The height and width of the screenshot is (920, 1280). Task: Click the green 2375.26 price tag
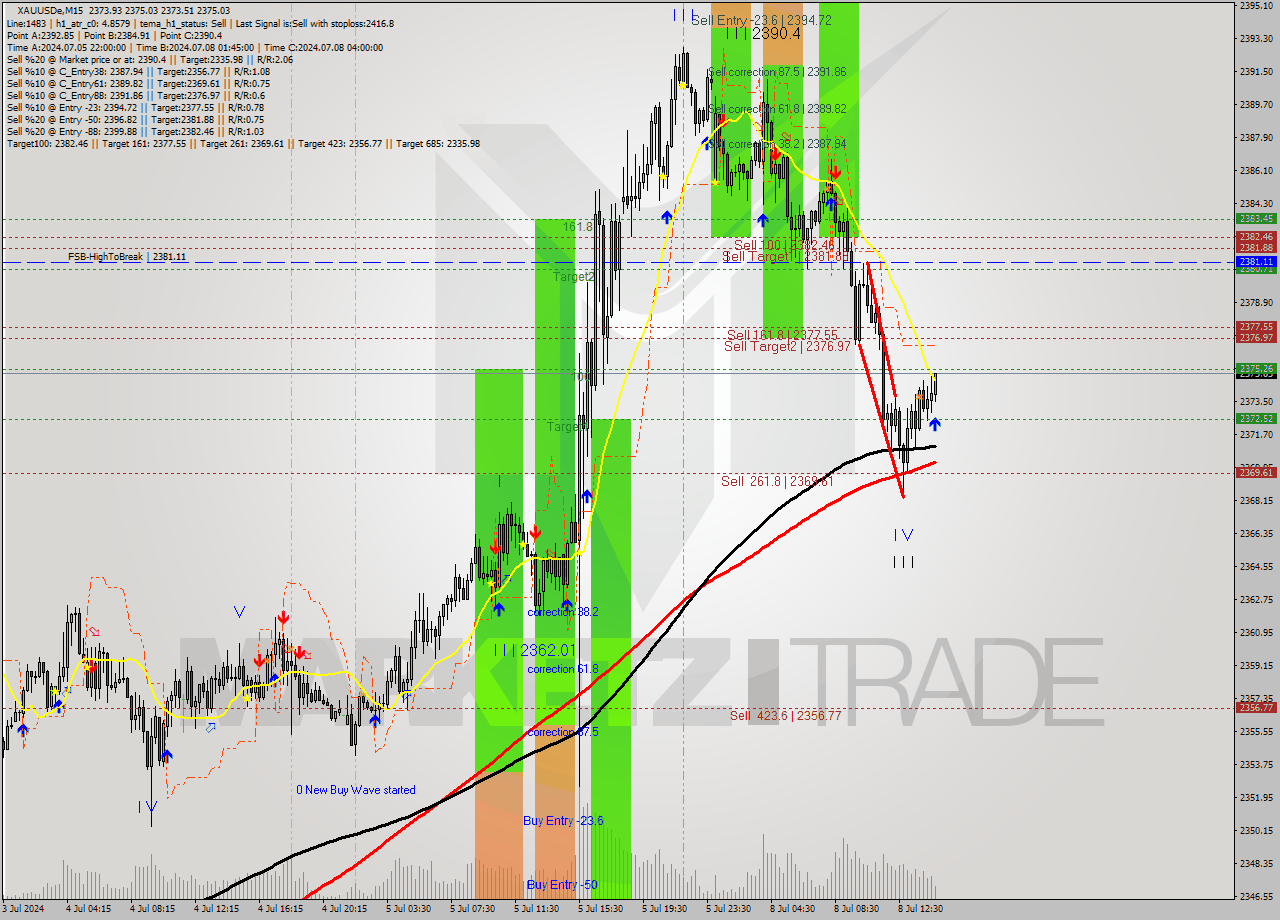[1256, 369]
